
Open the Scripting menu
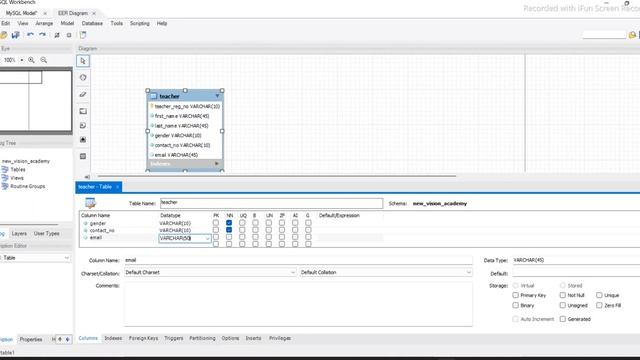coord(140,23)
